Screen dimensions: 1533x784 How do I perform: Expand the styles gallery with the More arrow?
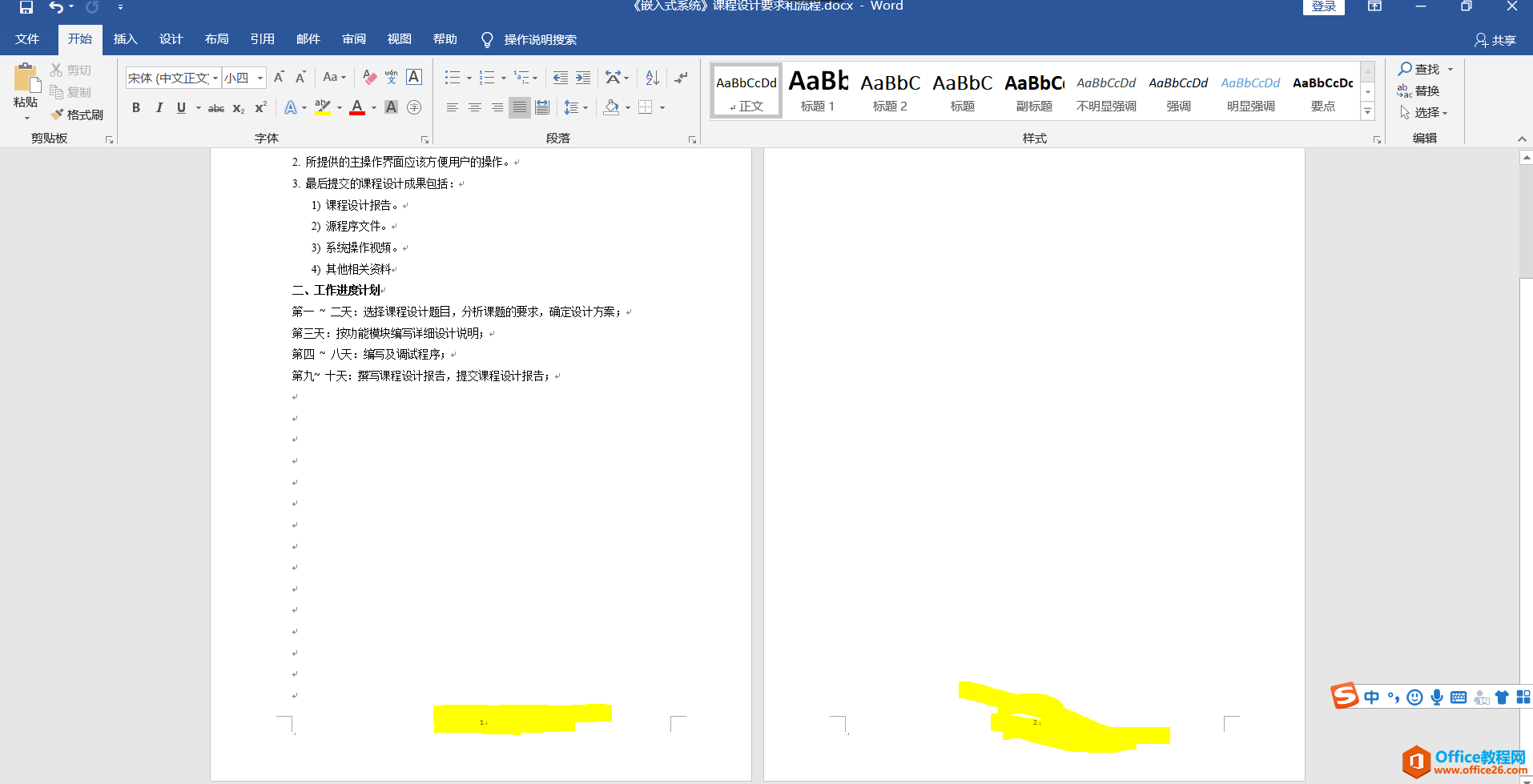point(1368,112)
